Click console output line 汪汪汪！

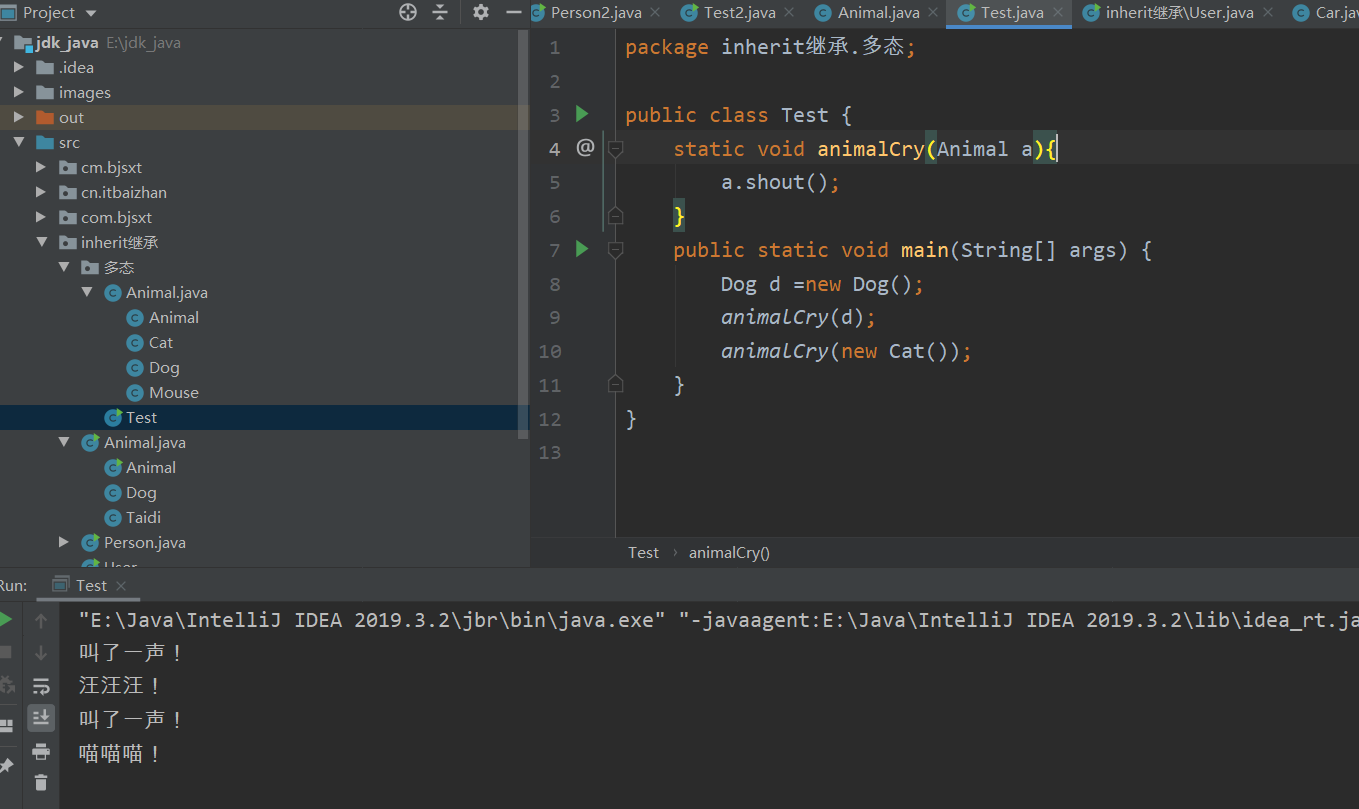coord(120,686)
